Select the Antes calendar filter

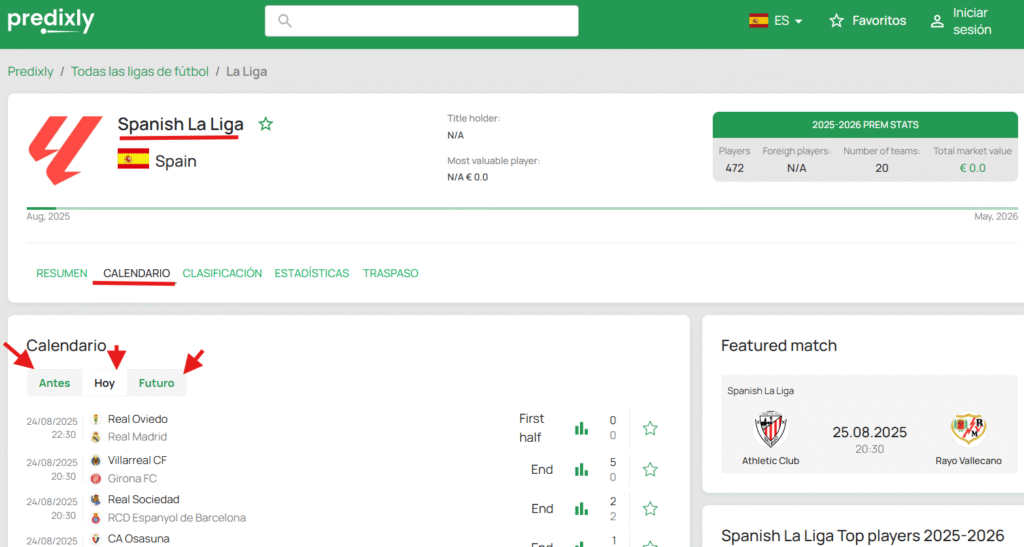point(54,383)
